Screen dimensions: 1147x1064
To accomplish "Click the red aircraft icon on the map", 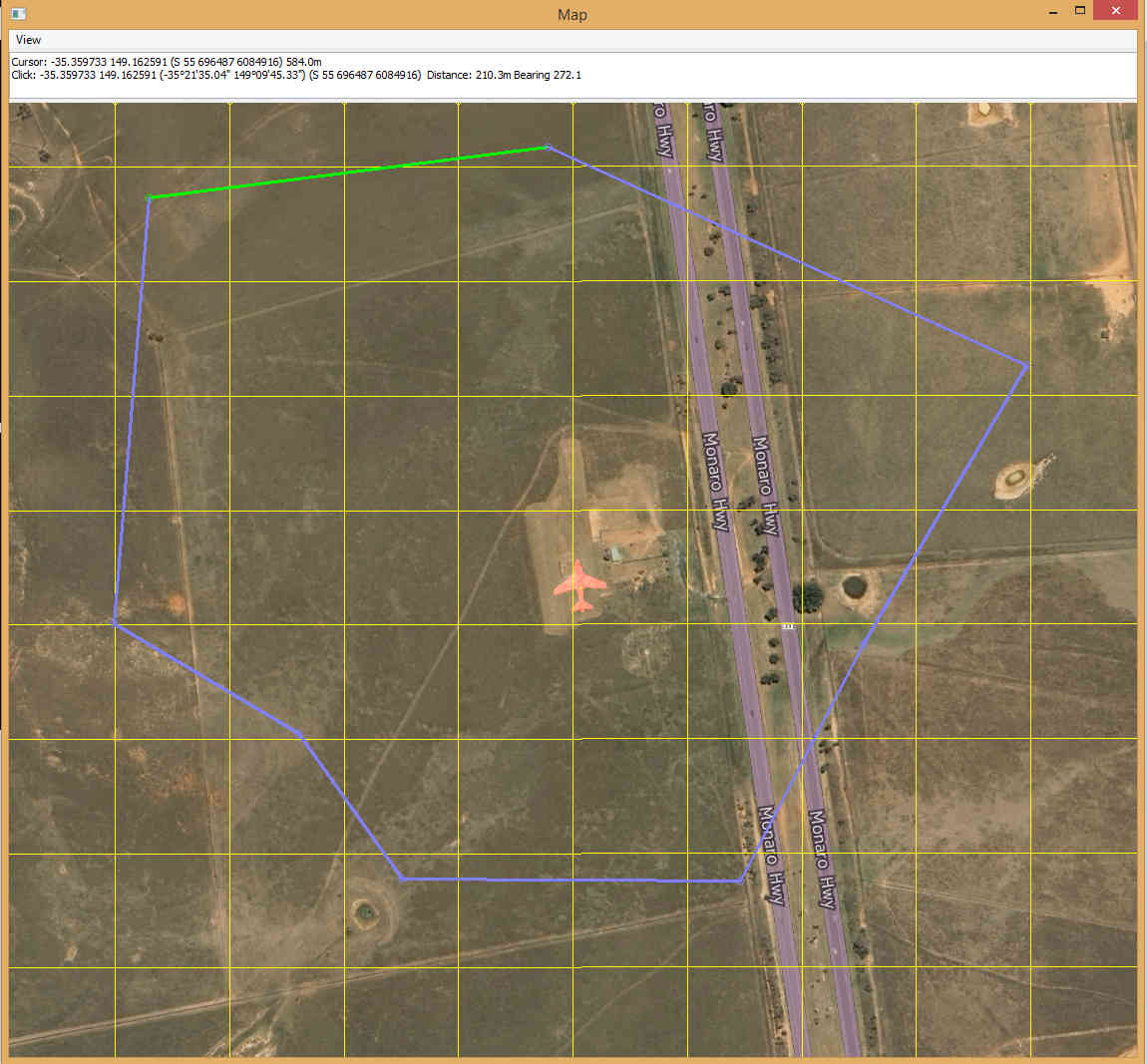I will (578, 585).
